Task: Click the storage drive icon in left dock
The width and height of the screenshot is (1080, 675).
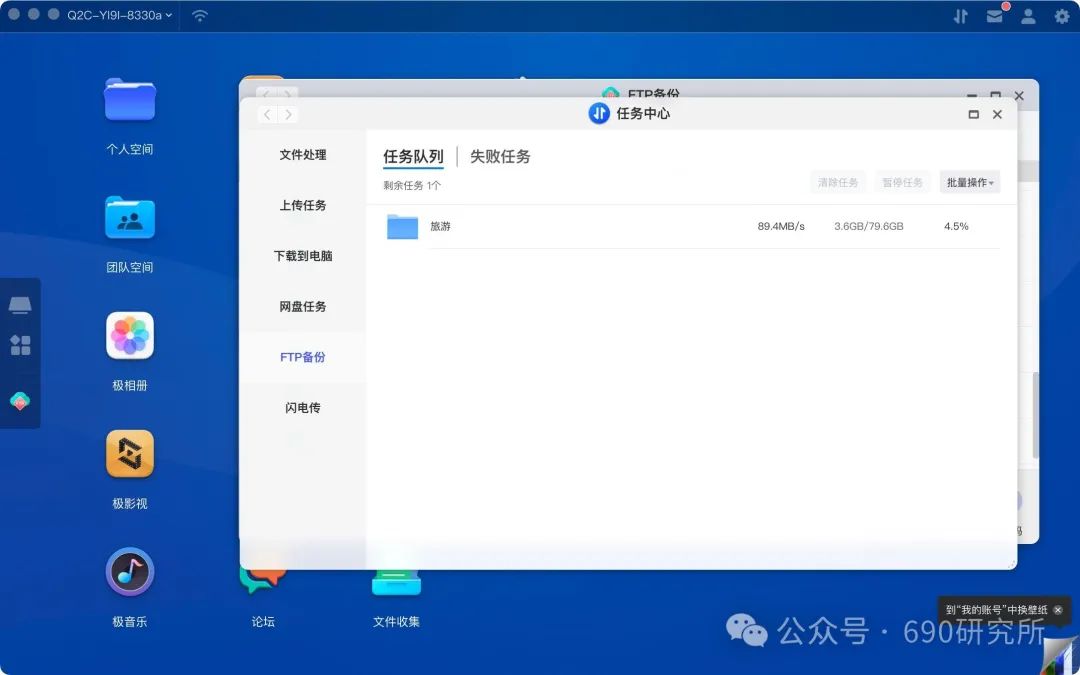Action: click(20, 304)
